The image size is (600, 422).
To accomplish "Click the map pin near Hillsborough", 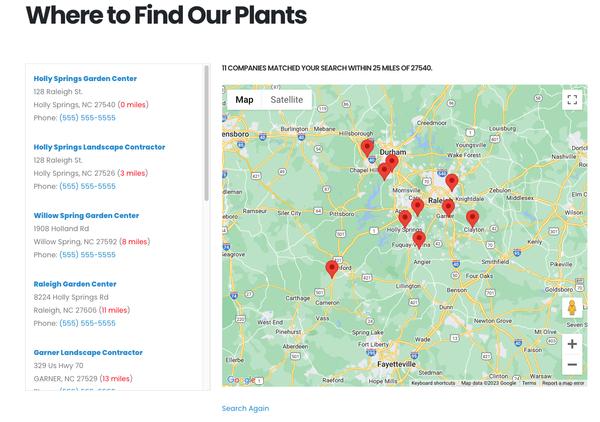I will (367, 148).
